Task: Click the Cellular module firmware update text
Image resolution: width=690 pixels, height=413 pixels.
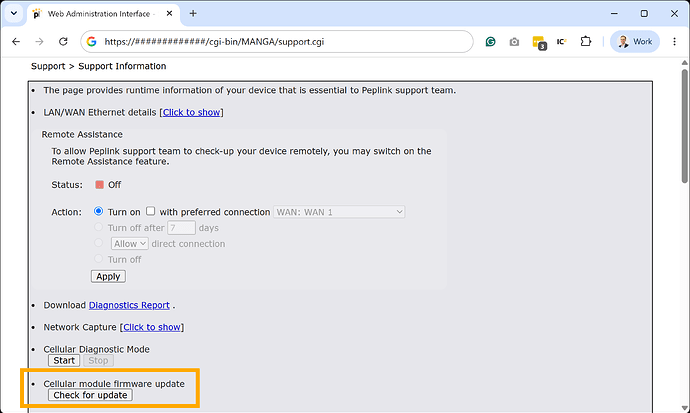Action: tap(114, 384)
